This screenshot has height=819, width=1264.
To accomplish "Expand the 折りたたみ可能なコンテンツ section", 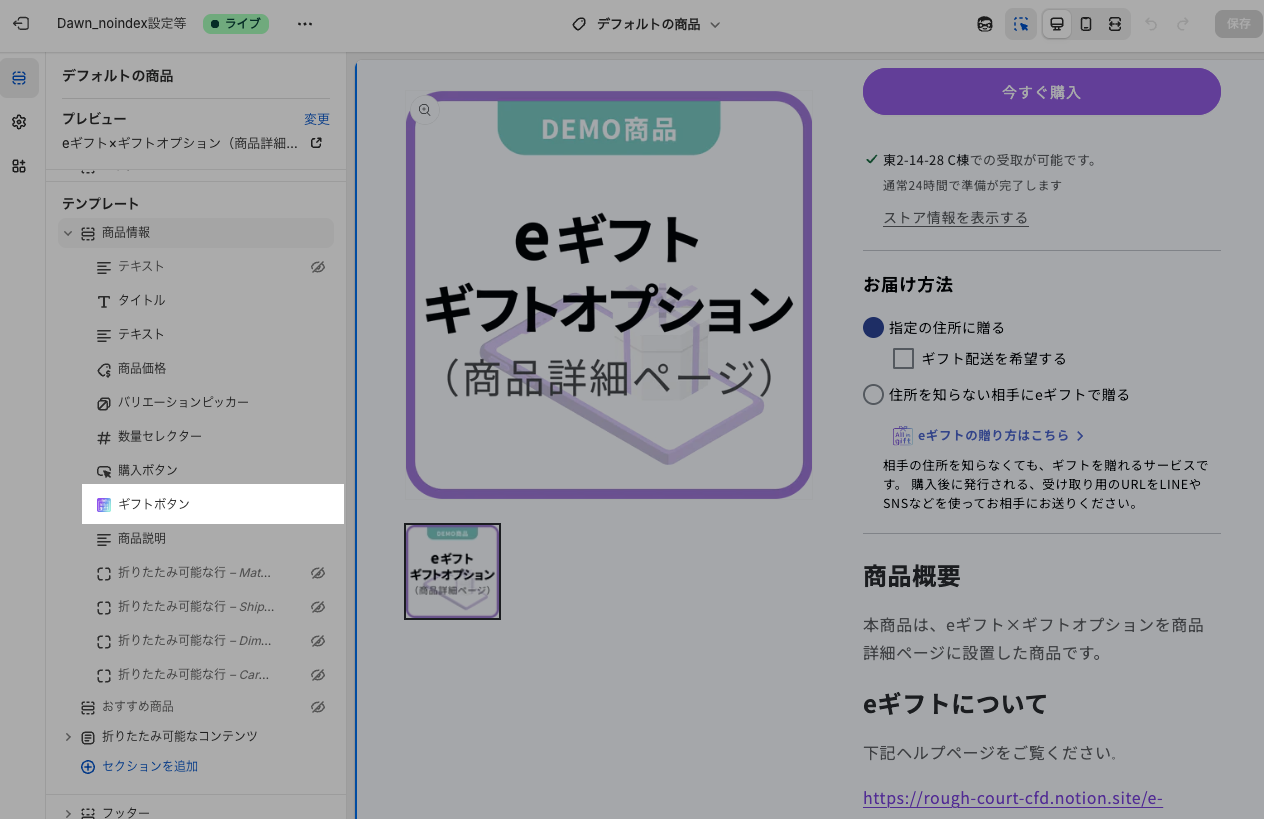I will (68, 737).
